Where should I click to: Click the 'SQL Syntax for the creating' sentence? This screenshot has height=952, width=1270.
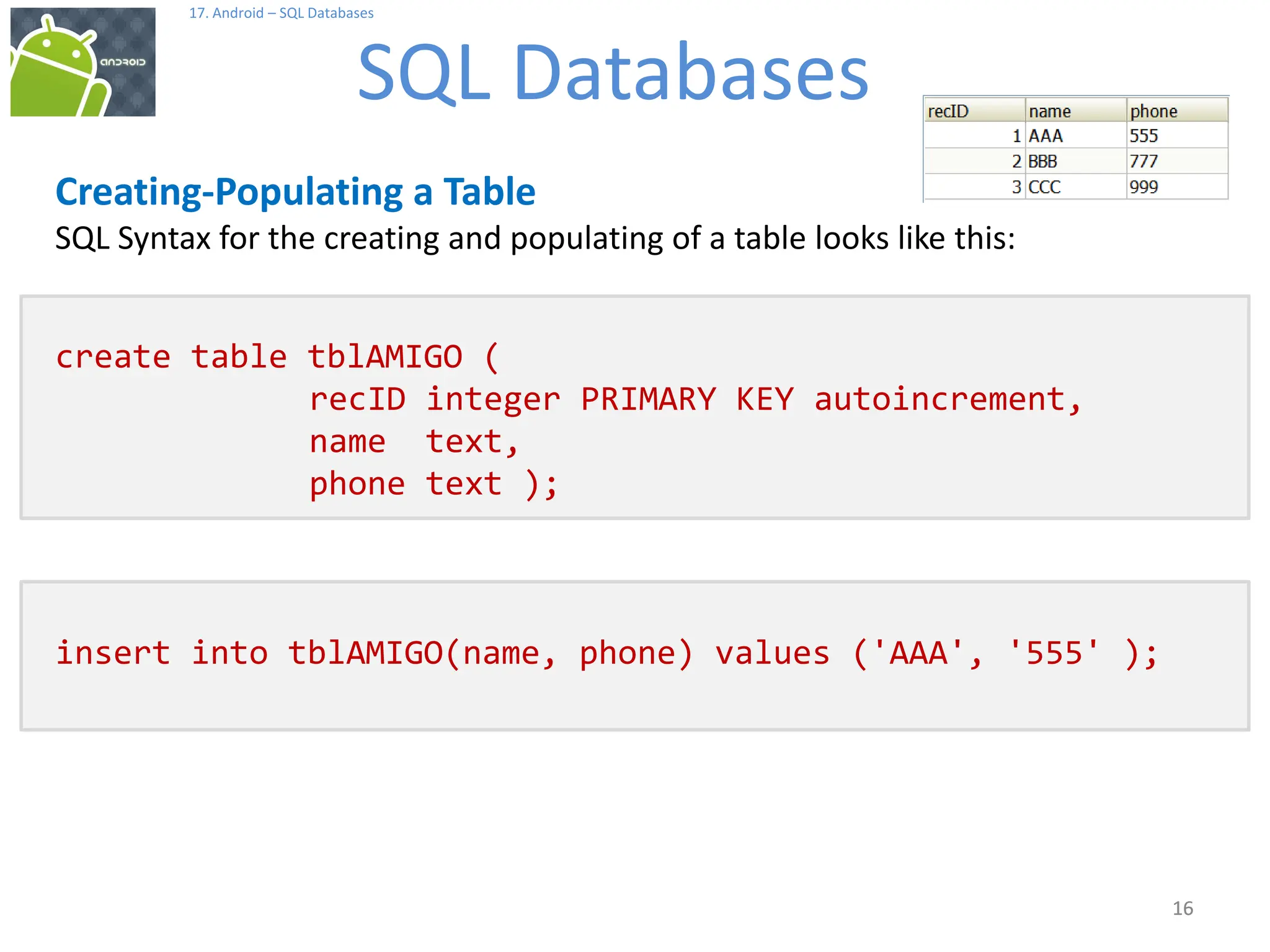535,239
